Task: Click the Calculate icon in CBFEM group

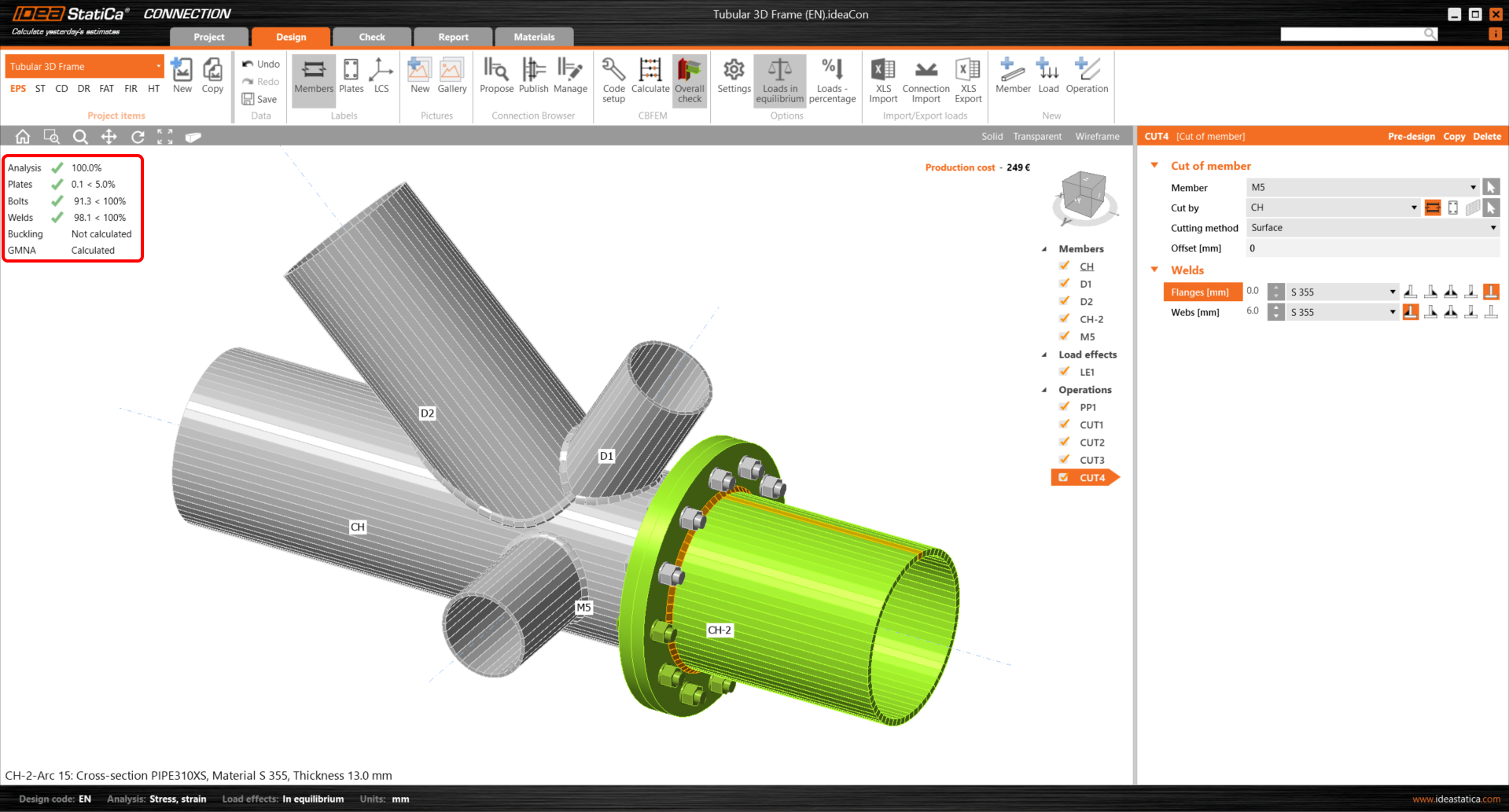Action: coord(650,77)
